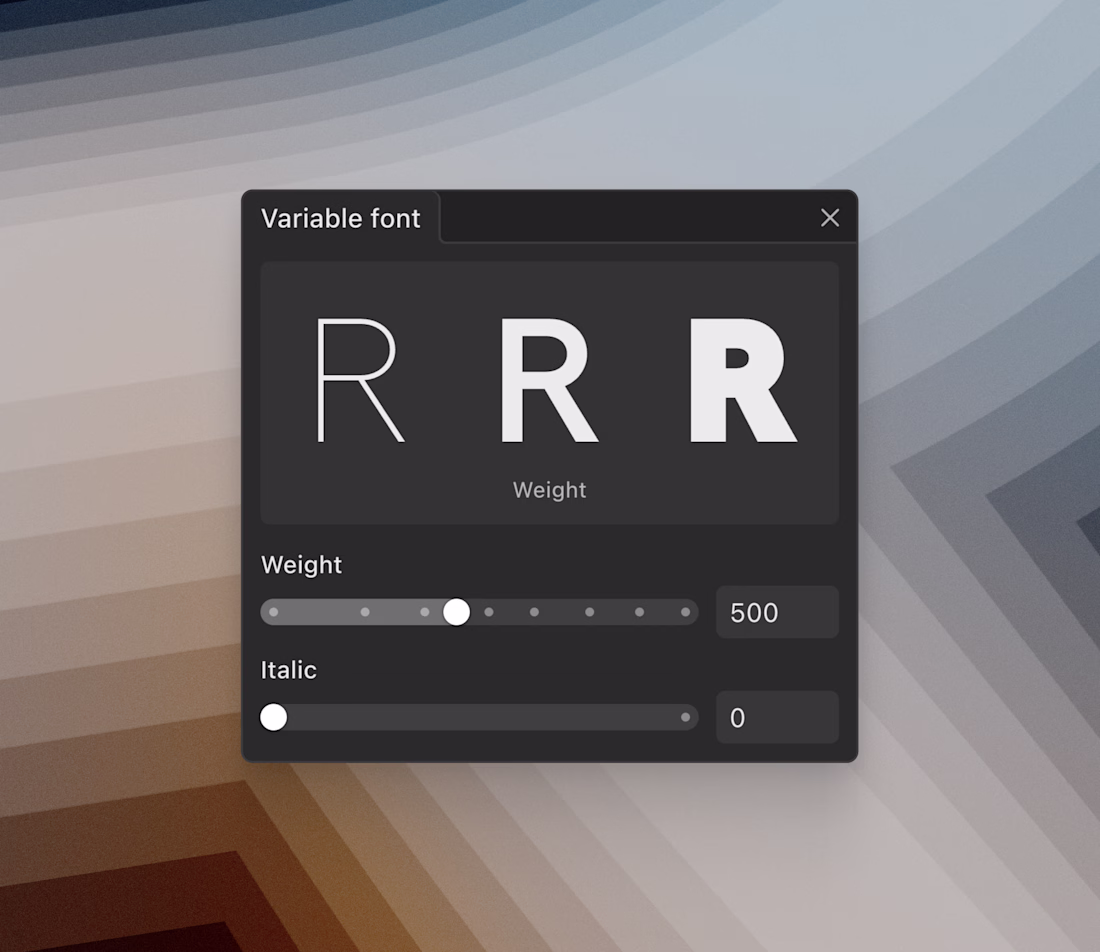Close the Variable font panel
The height and width of the screenshot is (952, 1100).
[x=830, y=218]
